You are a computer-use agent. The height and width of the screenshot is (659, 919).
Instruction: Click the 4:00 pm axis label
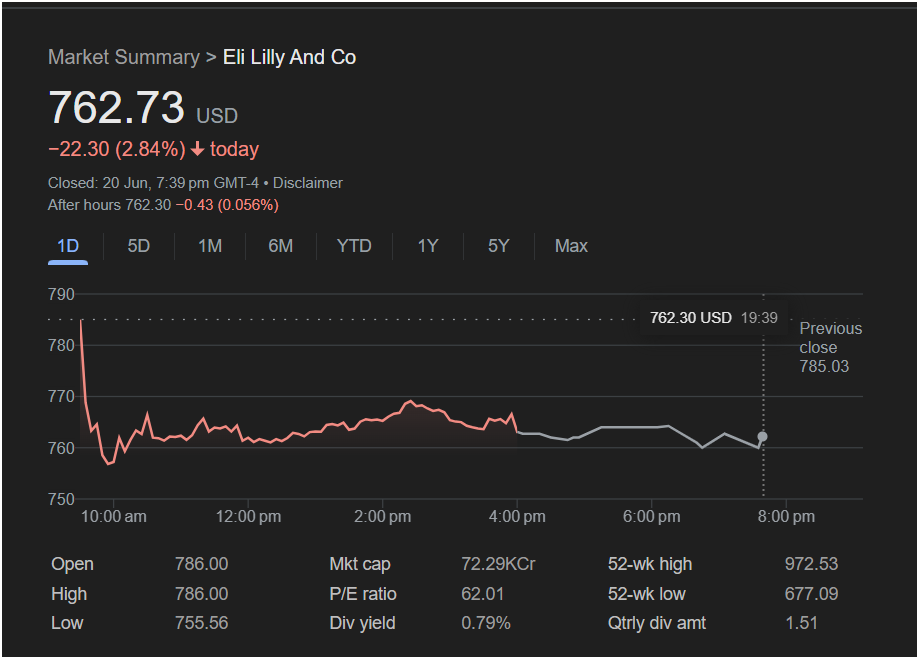click(x=517, y=517)
